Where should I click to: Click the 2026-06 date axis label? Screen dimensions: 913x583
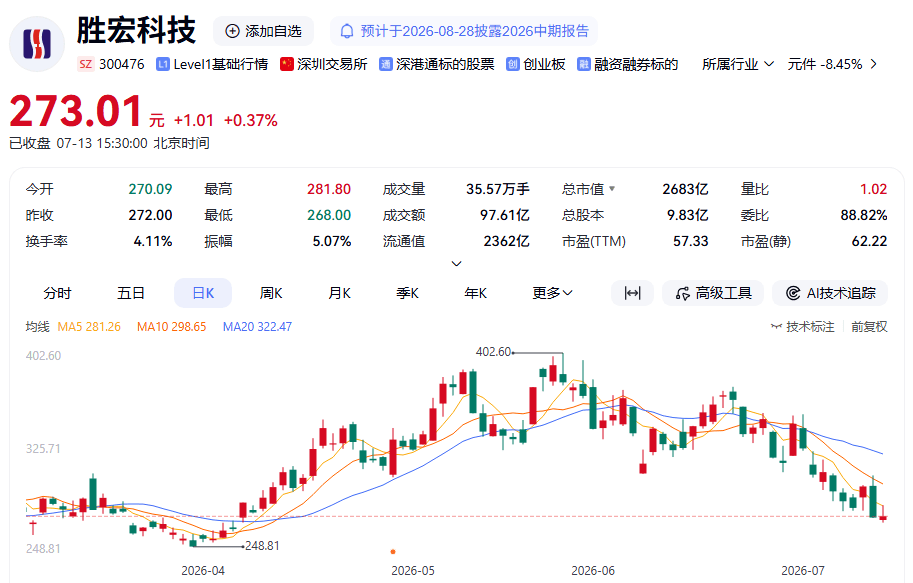(593, 571)
